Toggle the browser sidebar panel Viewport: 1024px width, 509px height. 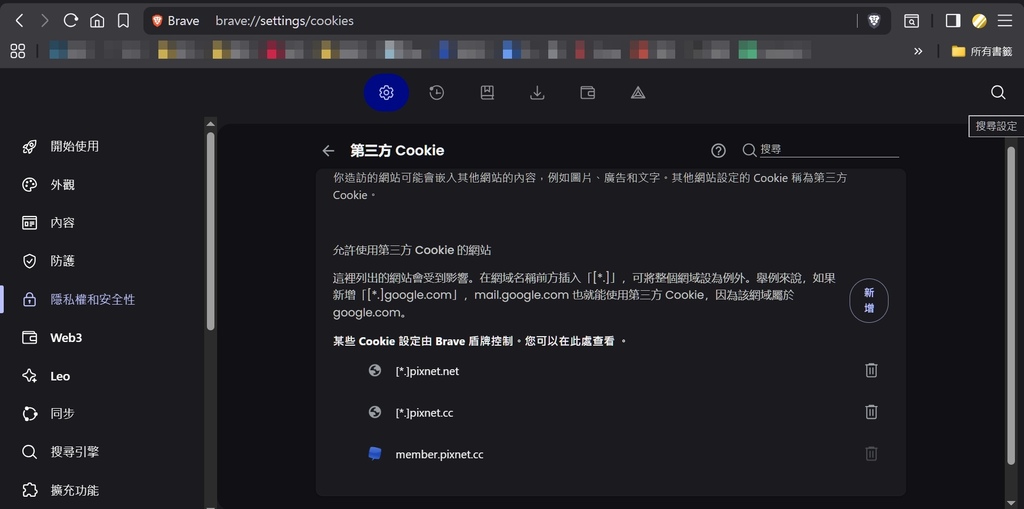[953, 21]
